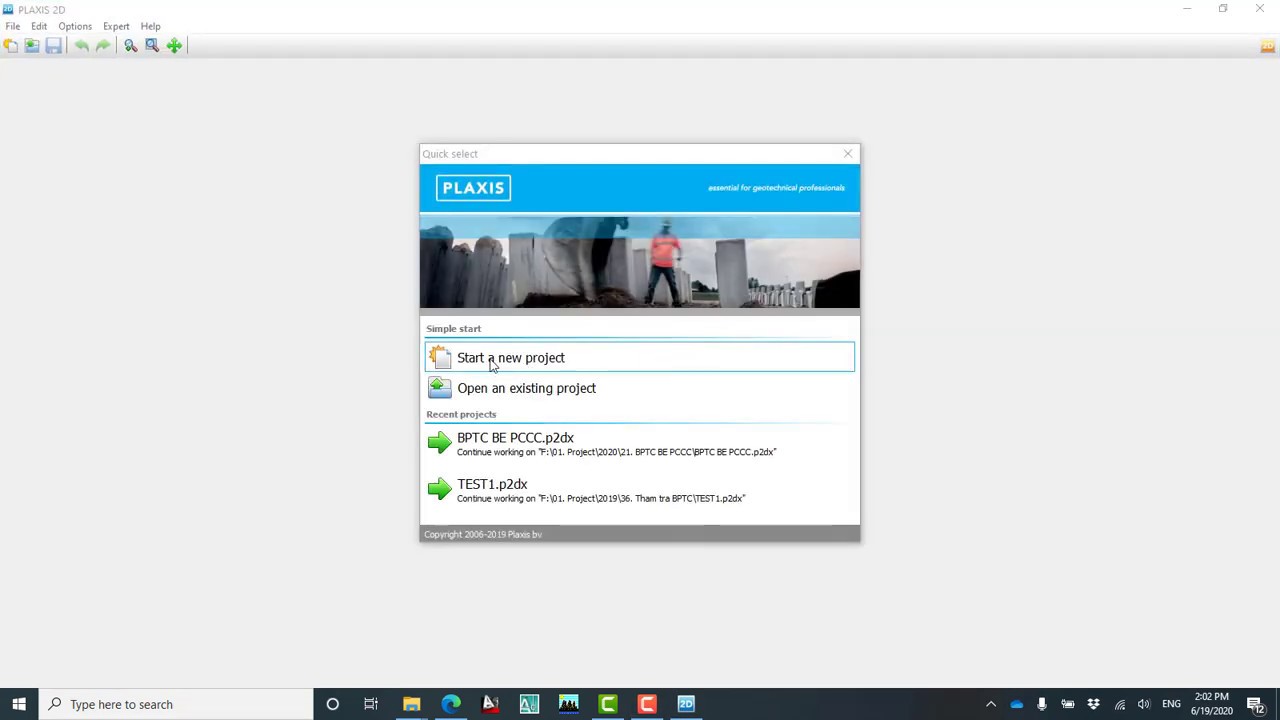Click the OneDrive cloud tray icon

click(x=1017, y=704)
